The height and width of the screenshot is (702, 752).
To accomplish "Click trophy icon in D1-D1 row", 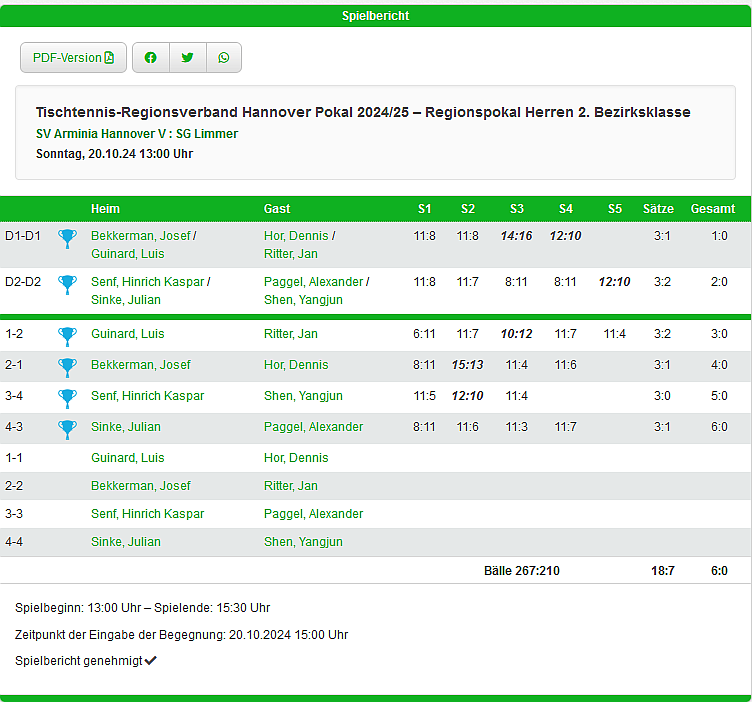I will click(67, 238).
